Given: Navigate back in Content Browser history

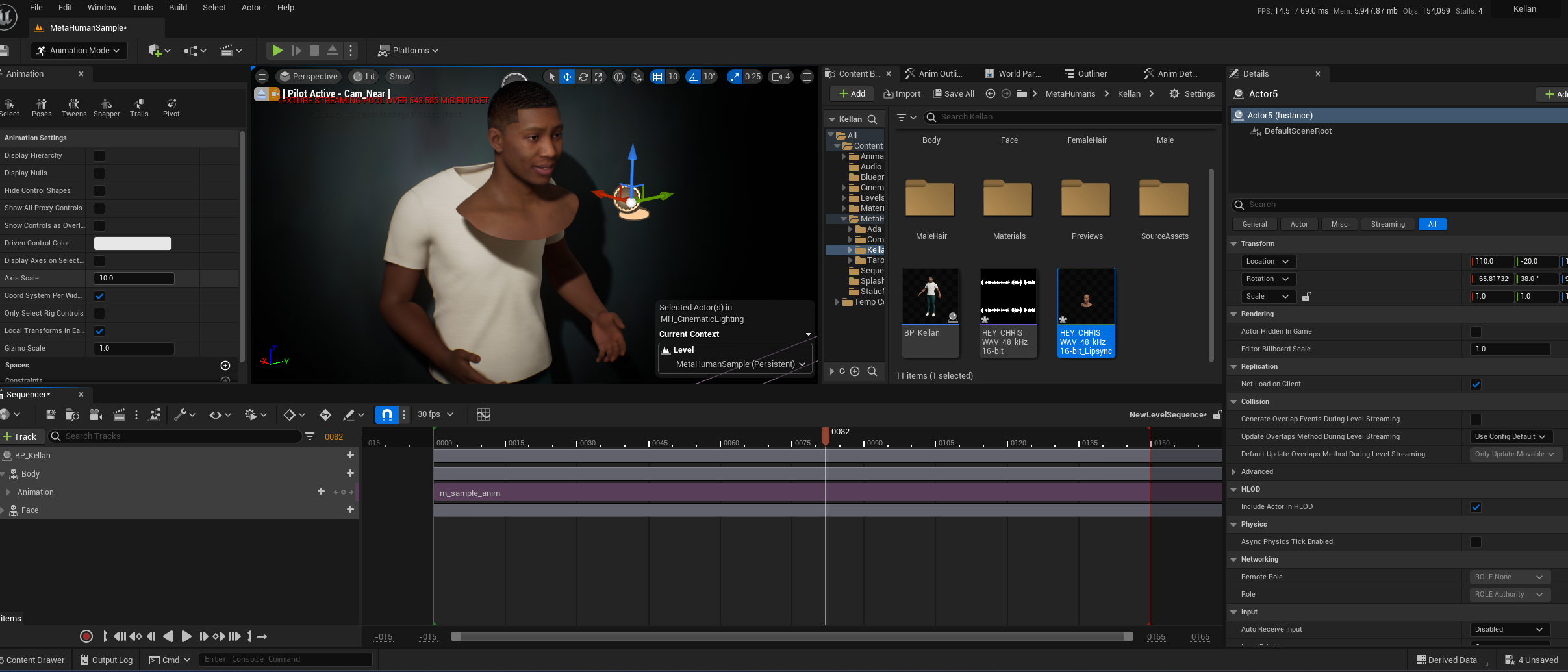Looking at the screenshot, I should click(991, 93).
